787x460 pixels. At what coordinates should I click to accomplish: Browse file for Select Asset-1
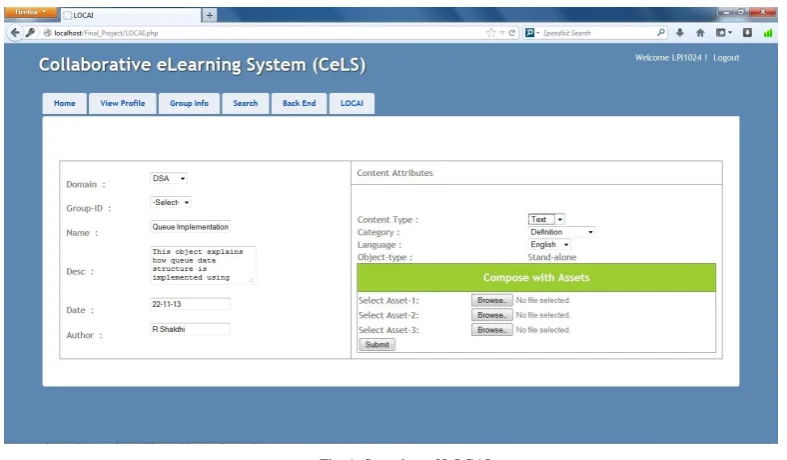491,300
